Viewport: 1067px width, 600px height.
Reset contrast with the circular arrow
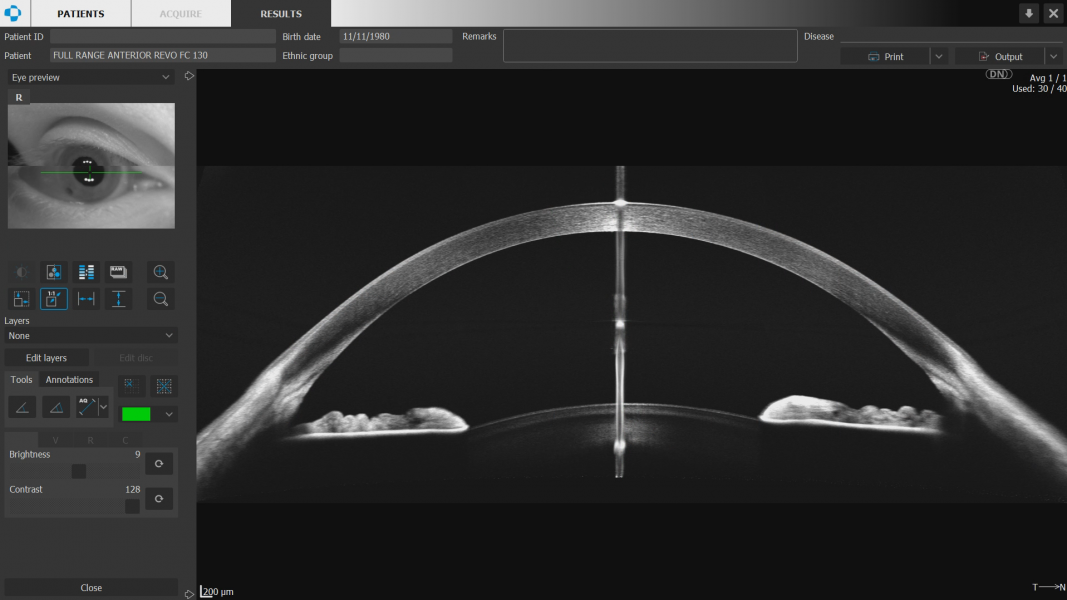point(159,499)
